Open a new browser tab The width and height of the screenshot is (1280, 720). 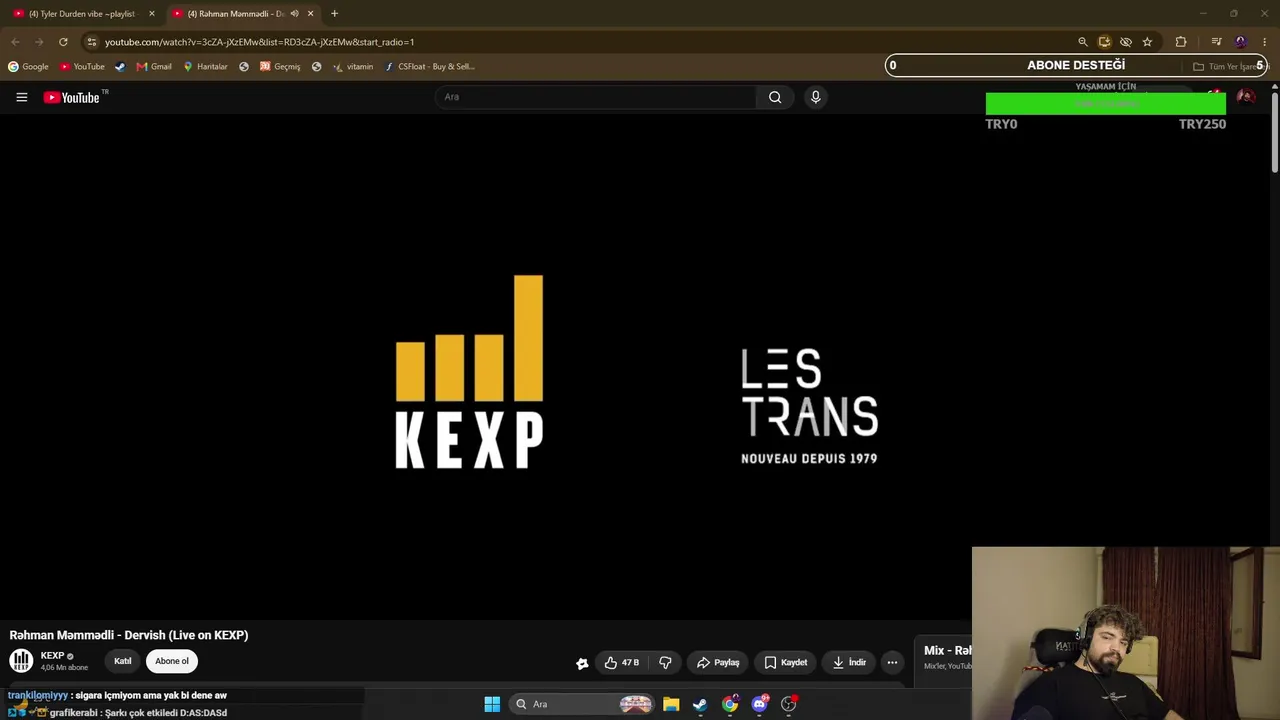click(x=334, y=14)
